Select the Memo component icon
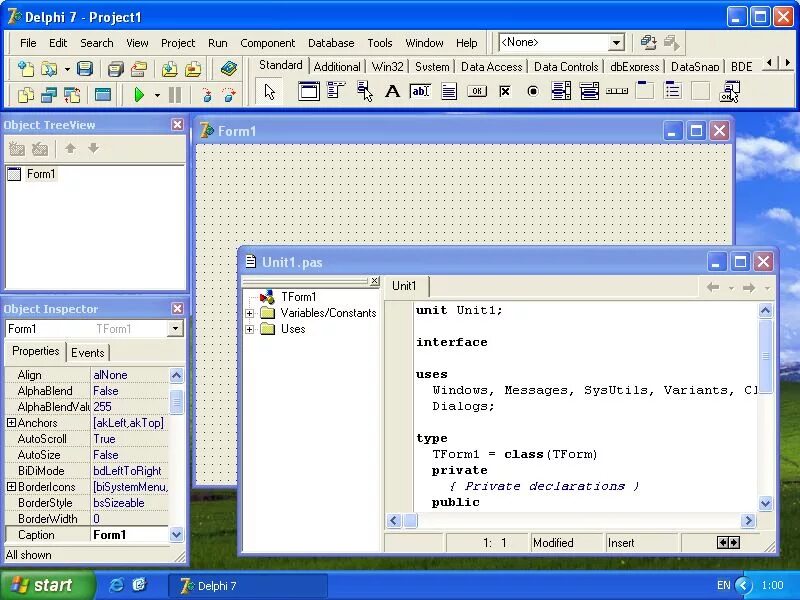The image size is (800, 600). point(449,92)
